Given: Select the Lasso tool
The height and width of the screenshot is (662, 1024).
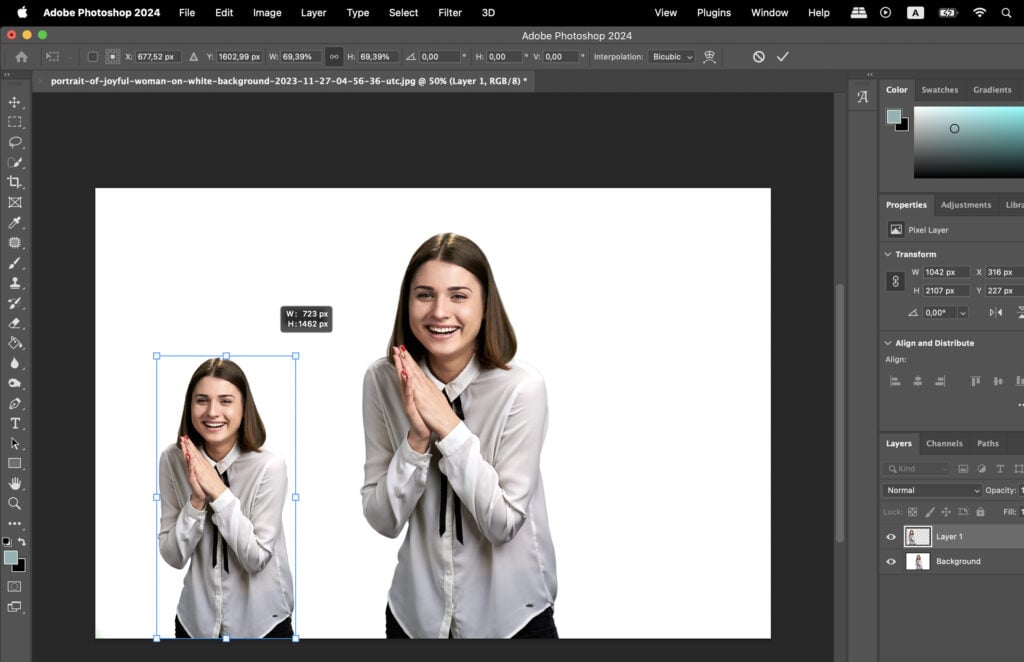Looking at the screenshot, I should point(14,142).
